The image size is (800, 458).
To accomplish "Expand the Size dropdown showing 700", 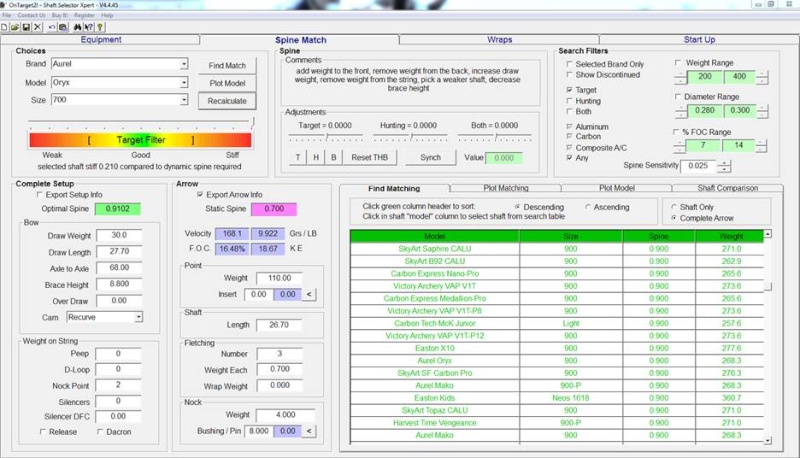I will pos(184,99).
